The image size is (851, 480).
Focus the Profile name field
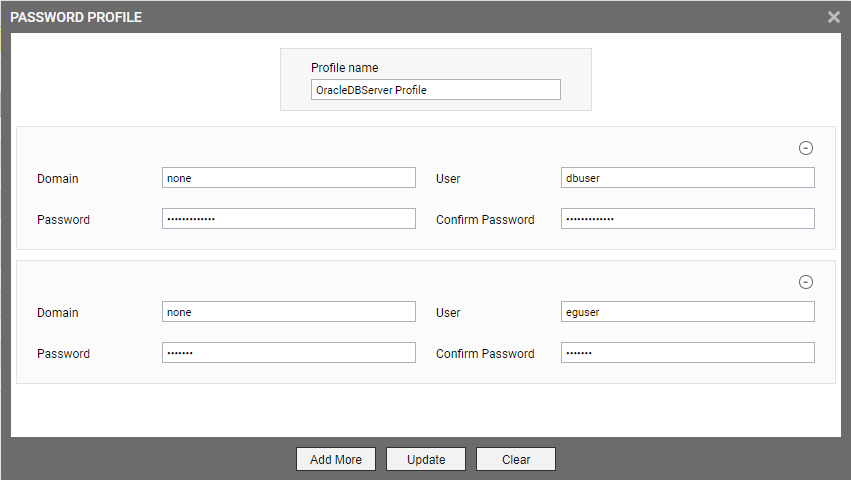pos(436,90)
